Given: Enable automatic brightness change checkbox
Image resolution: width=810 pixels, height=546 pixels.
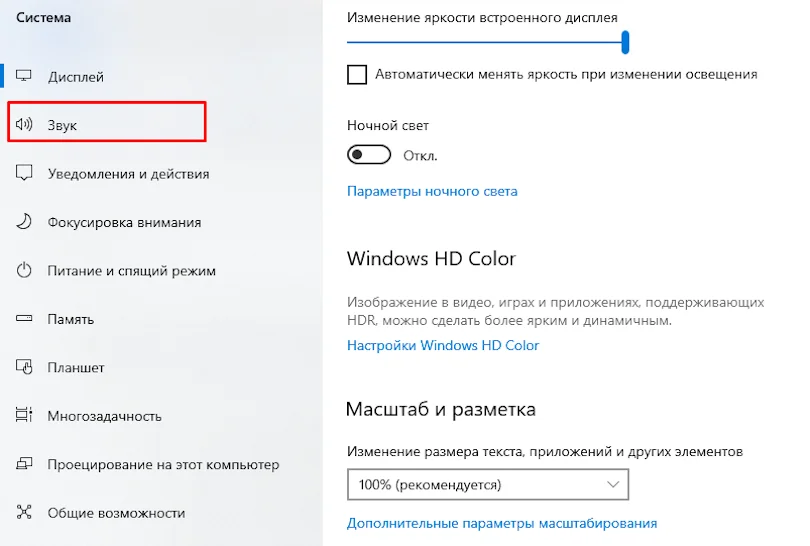Looking at the screenshot, I should tap(357, 74).
